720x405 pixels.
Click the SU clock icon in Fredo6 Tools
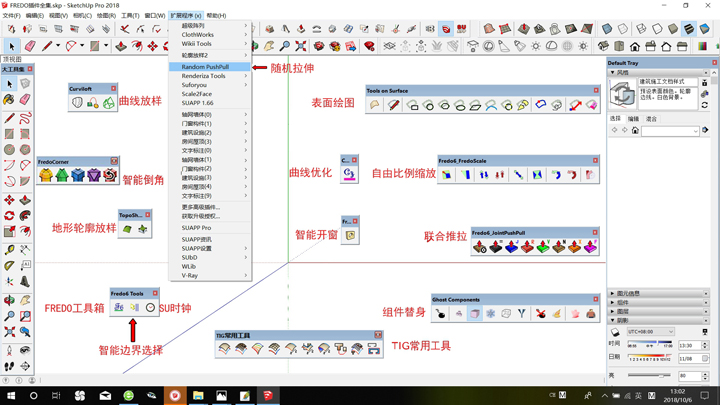[150, 308]
